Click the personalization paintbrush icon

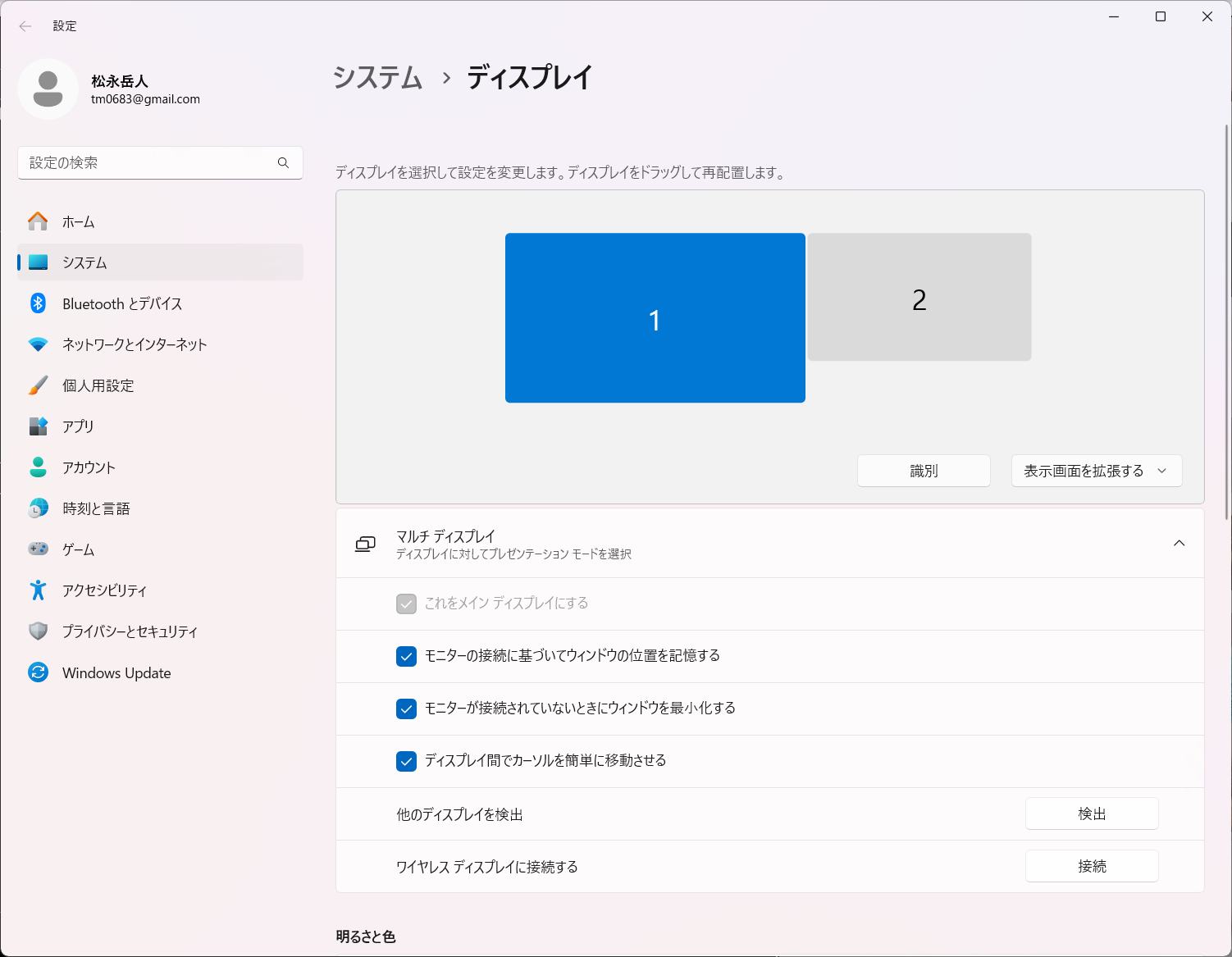click(x=38, y=385)
